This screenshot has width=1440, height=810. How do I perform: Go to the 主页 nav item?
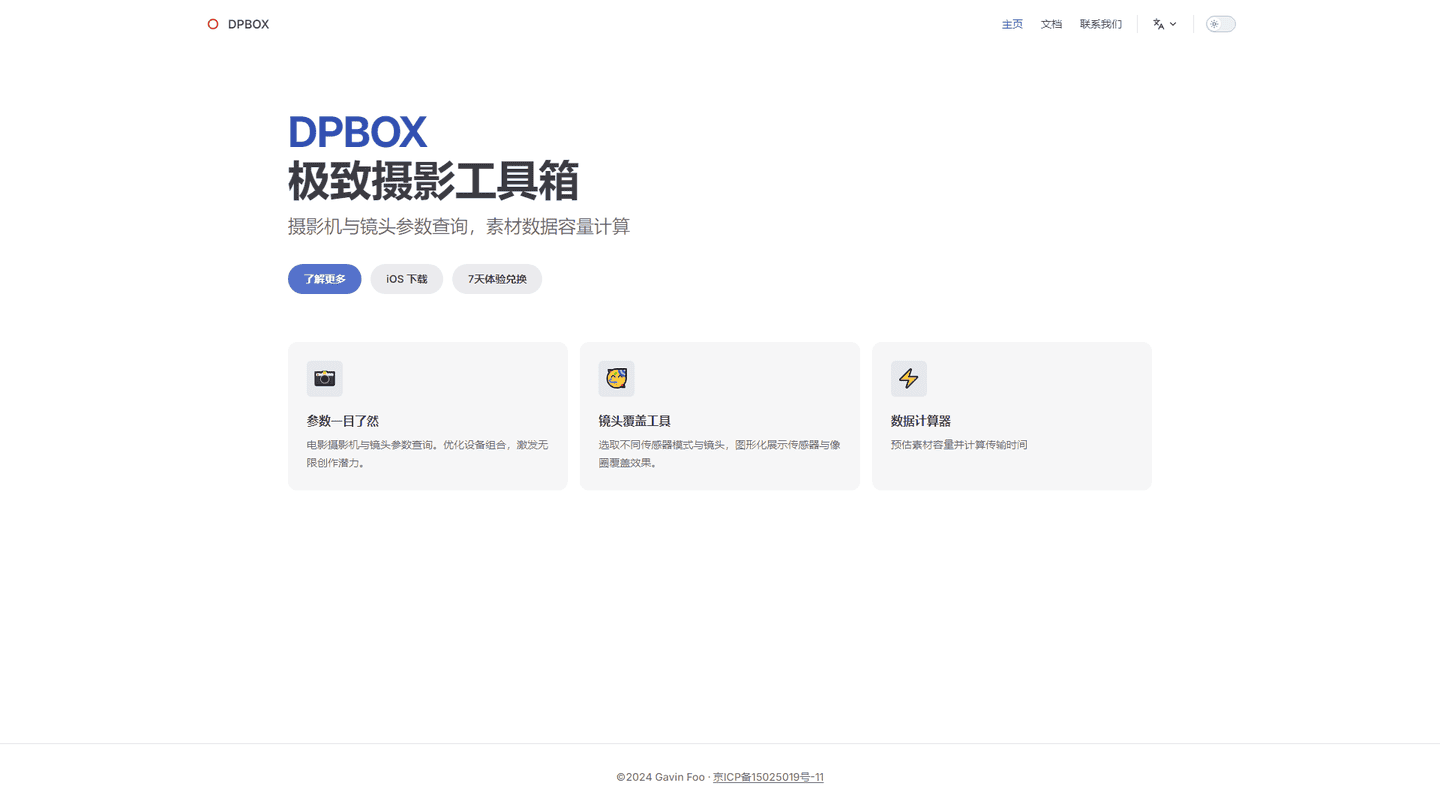(x=1012, y=24)
